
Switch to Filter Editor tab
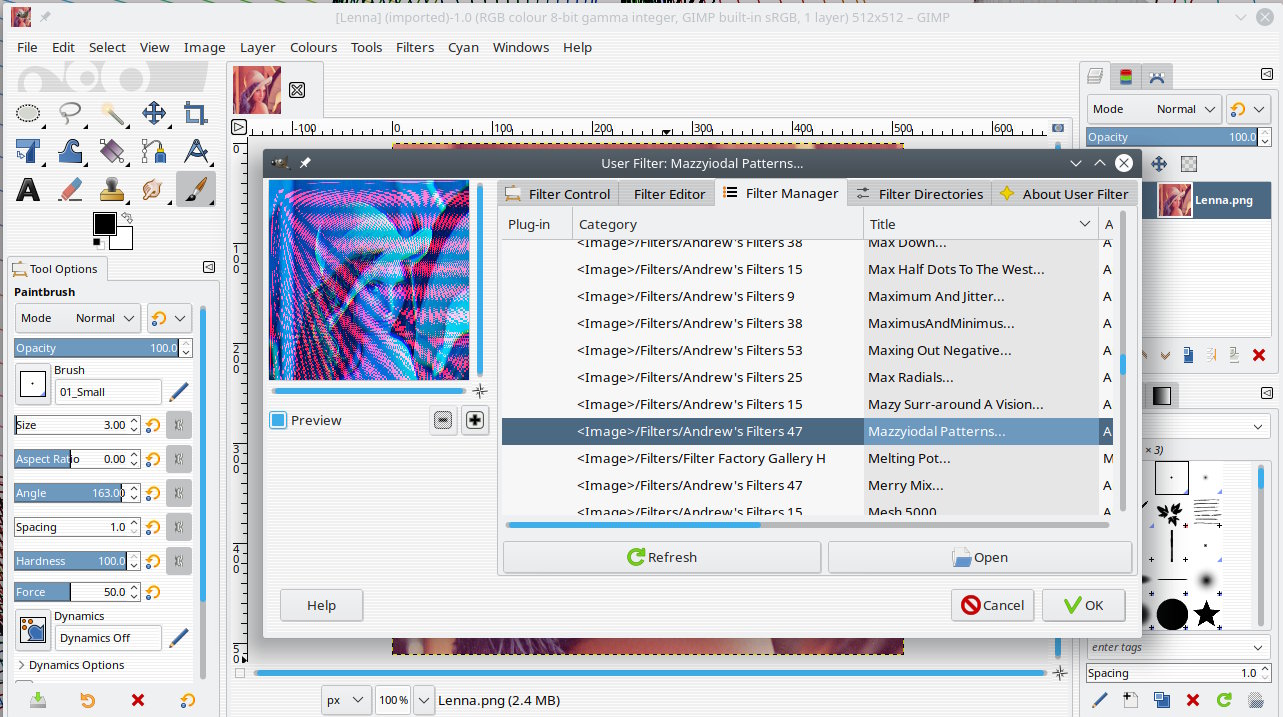(x=669, y=194)
